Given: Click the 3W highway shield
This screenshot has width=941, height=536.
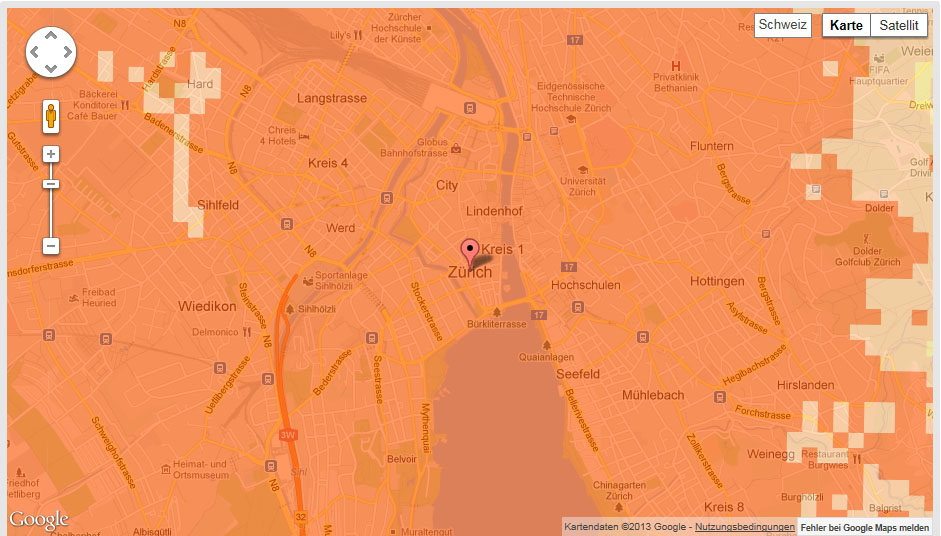Looking at the screenshot, I should tap(288, 435).
